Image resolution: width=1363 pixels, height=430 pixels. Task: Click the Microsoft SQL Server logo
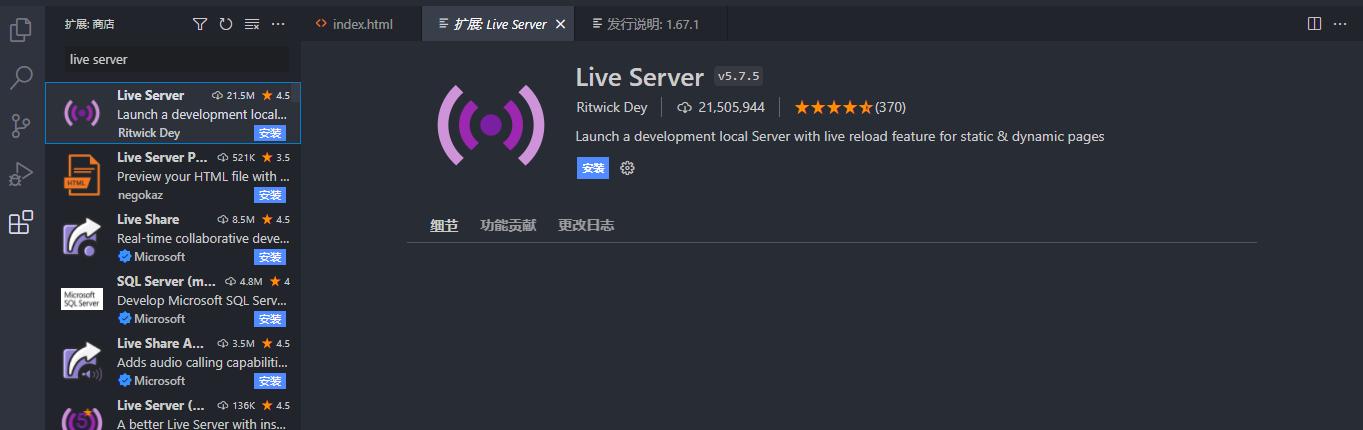click(x=82, y=299)
